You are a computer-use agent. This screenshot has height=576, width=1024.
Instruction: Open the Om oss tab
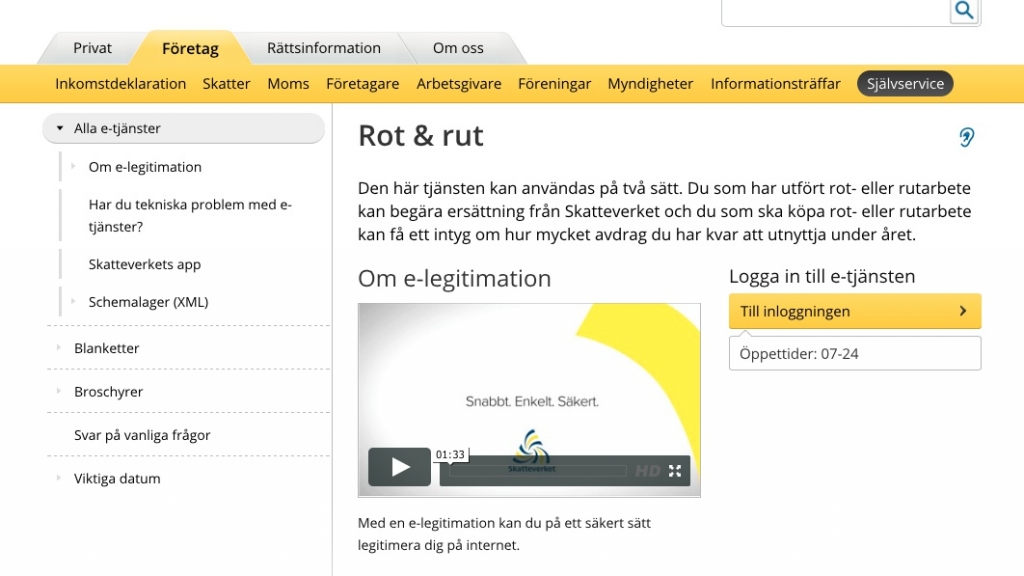coord(458,48)
